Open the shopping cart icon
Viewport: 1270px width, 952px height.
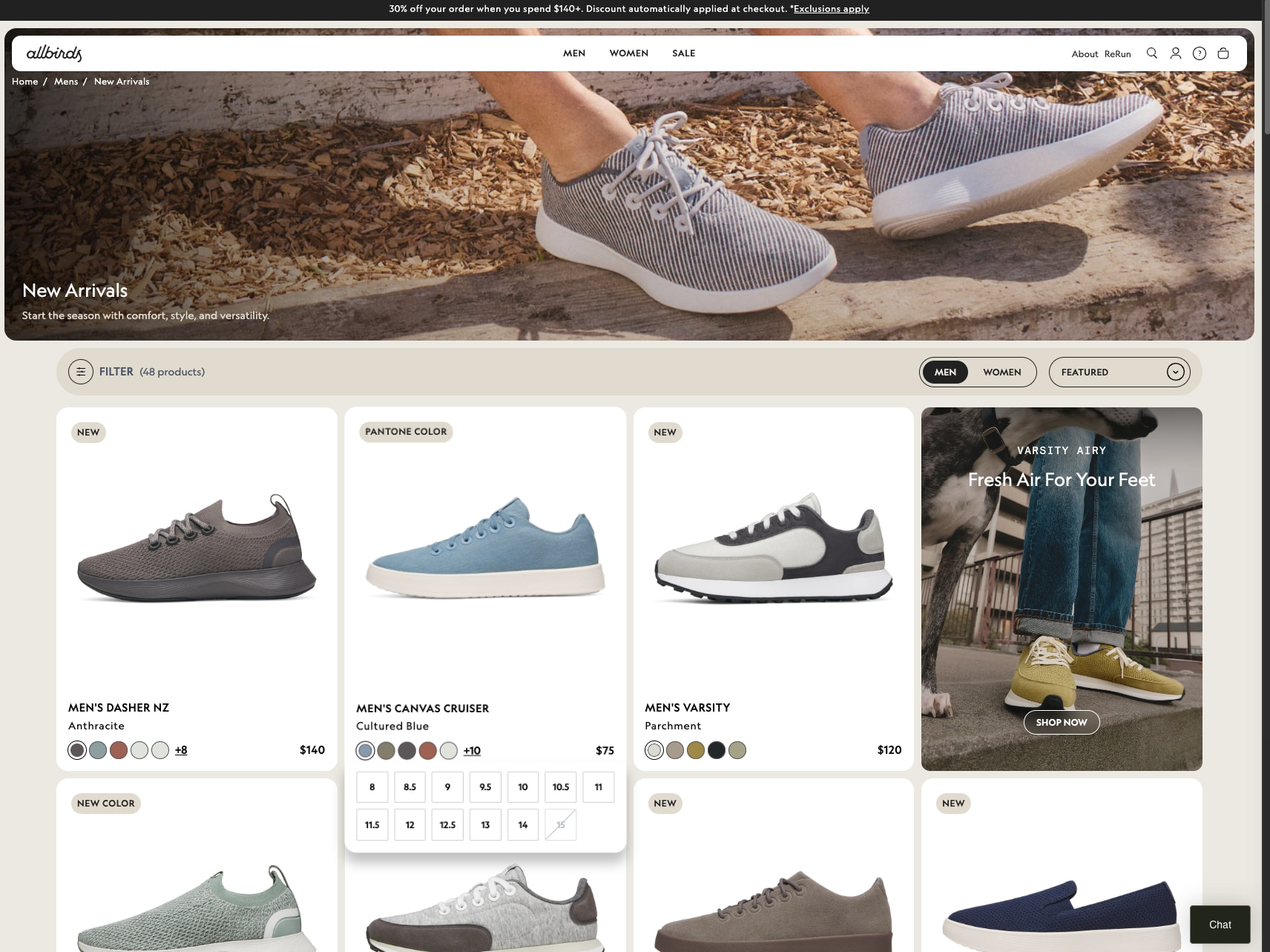[1223, 53]
